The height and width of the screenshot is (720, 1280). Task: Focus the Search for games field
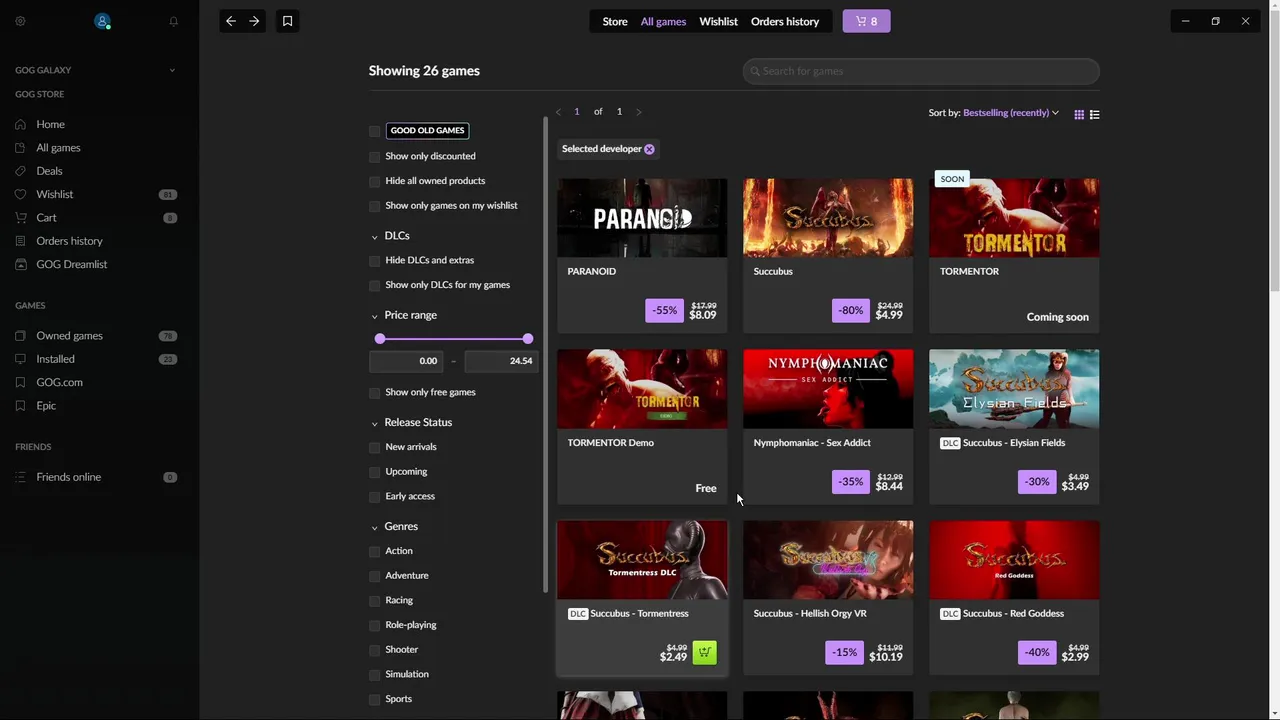pyautogui.click(x=921, y=71)
